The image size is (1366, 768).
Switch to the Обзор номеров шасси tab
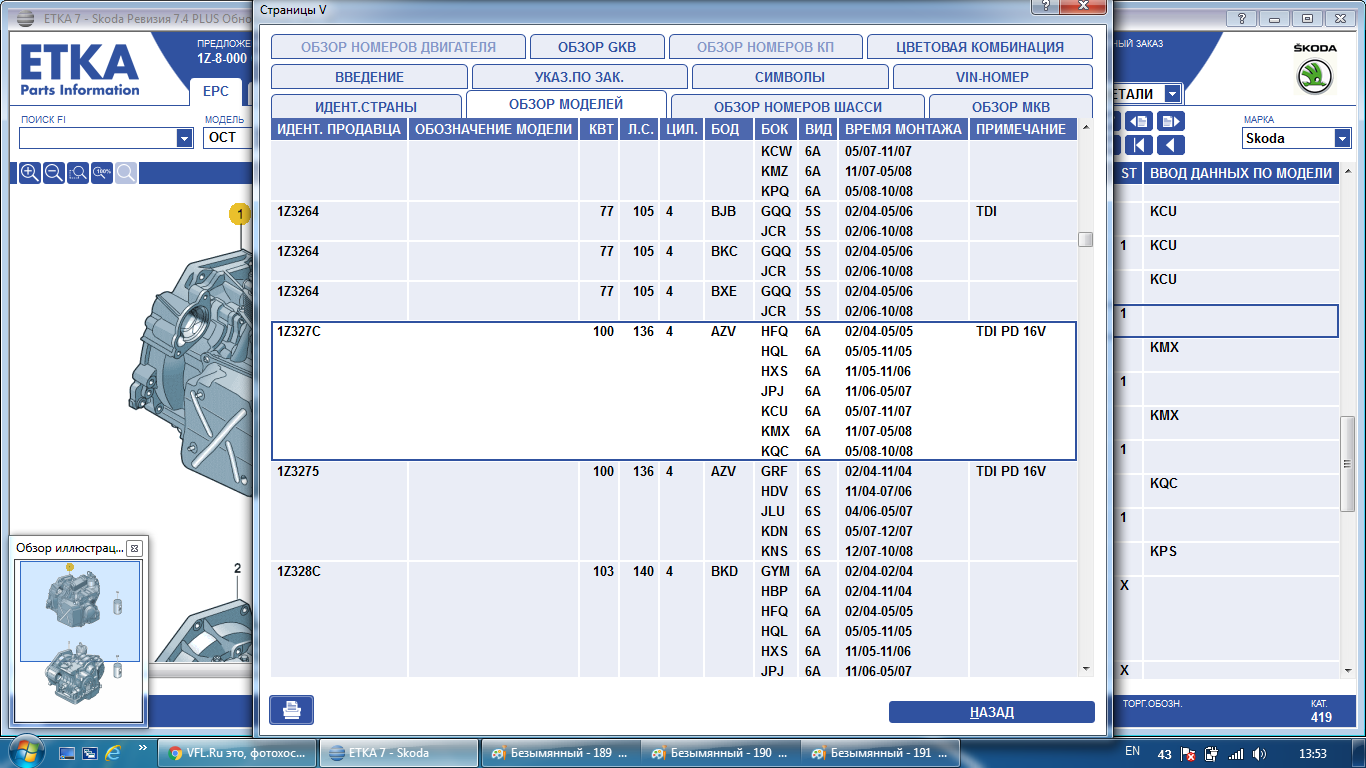point(798,107)
